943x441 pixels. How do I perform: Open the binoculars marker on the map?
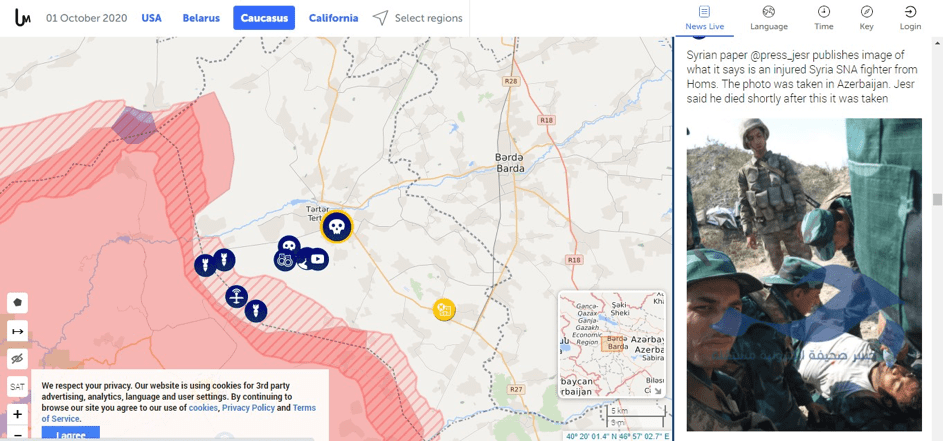(x=284, y=261)
